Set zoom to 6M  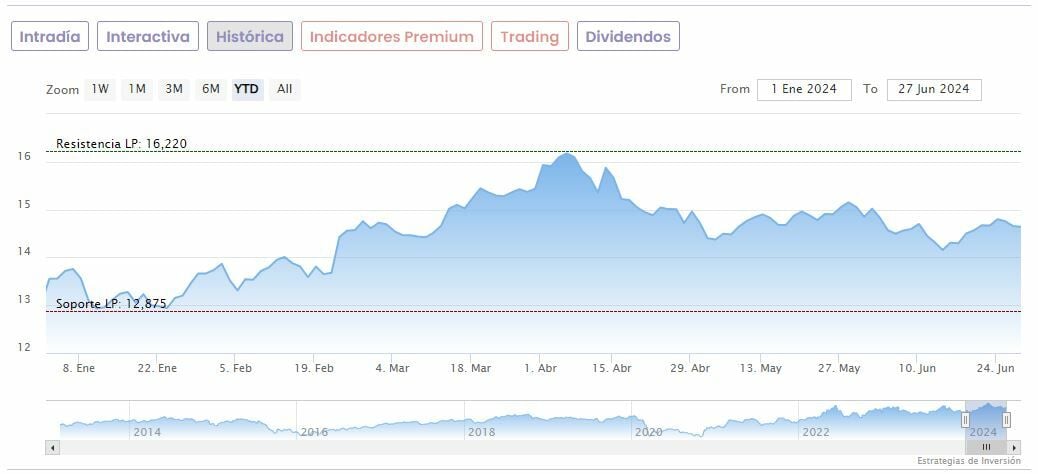click(210, 89)
